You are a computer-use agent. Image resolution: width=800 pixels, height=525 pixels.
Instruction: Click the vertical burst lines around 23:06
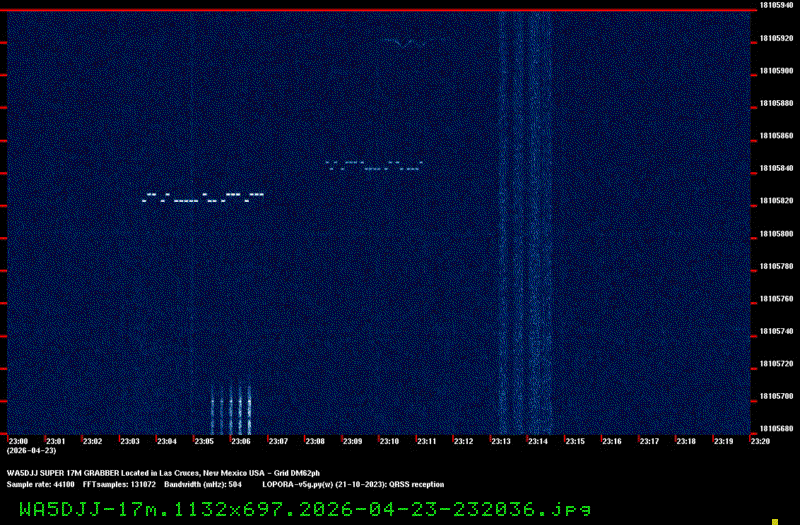click(231, 408)
